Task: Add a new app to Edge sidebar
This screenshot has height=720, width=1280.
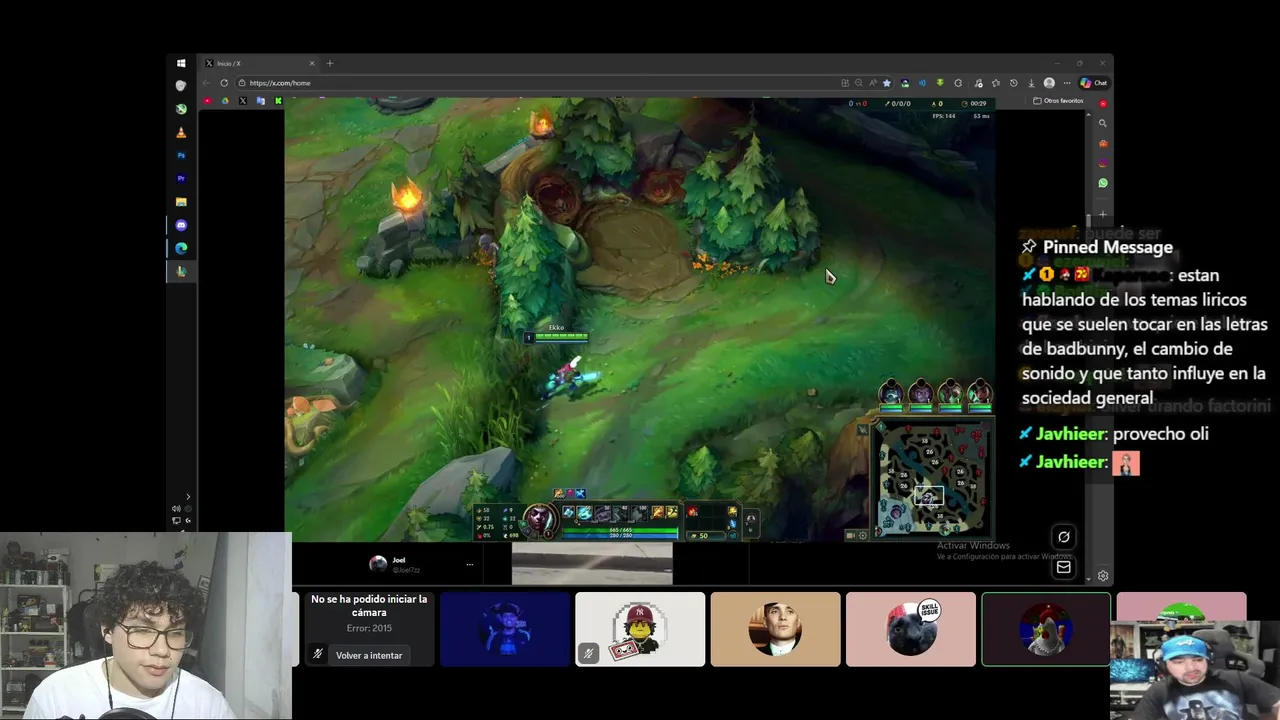Action: pos(1103,214)
